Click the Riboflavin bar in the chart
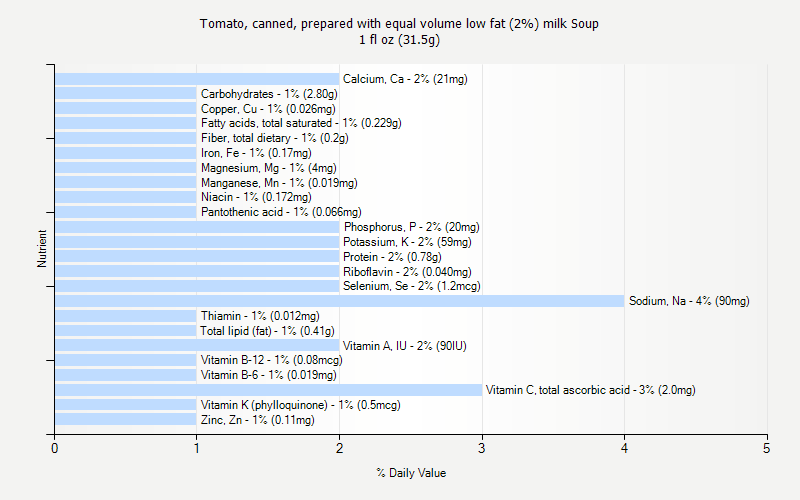The height and width of the screenshot is (500, 800). pyautogui.click(x=197, y=271)
